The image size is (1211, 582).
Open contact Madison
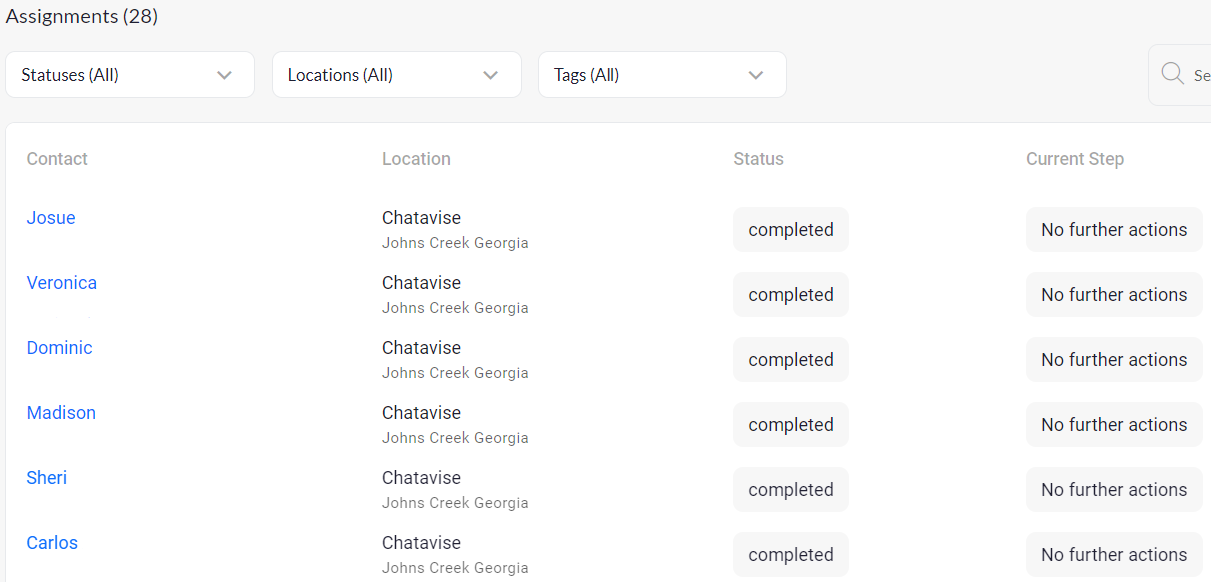click(x=61, y=413)
